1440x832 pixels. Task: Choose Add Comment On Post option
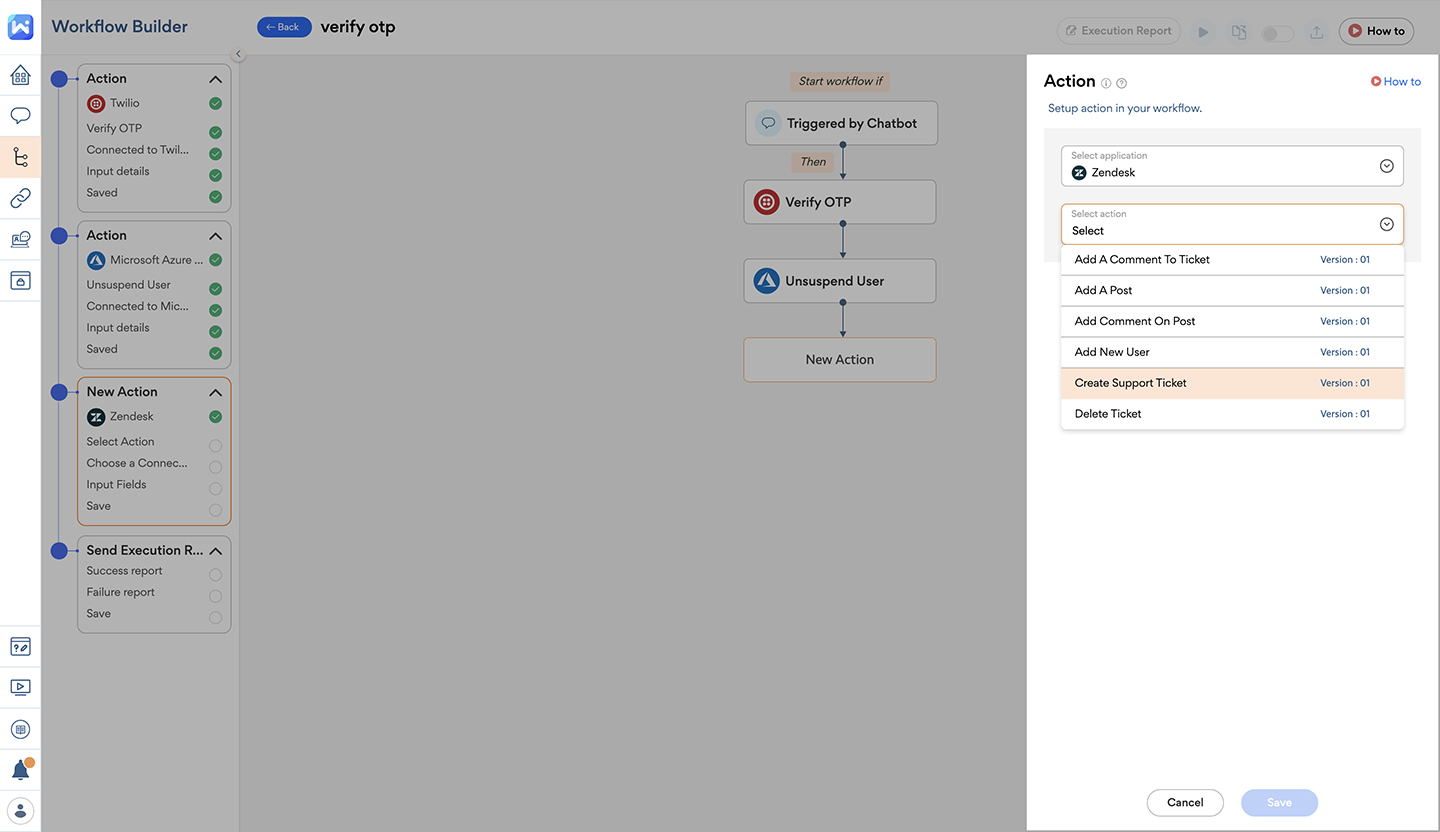(x=1232, y=321)
